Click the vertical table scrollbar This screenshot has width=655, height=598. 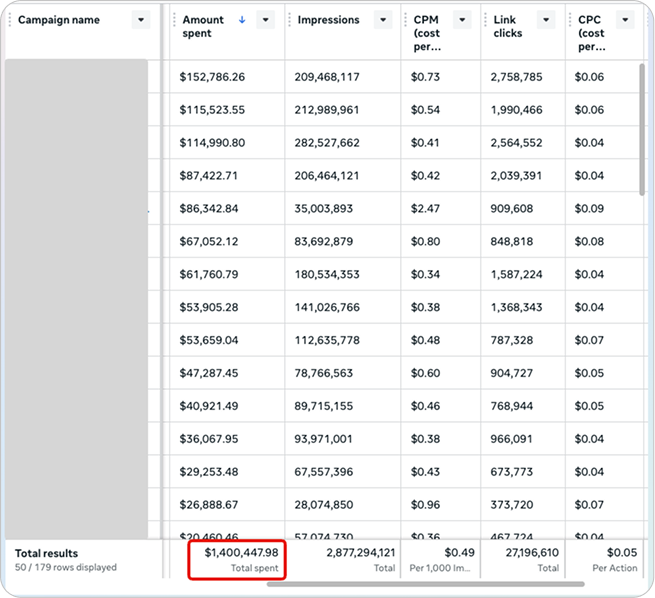click(642, 129)
